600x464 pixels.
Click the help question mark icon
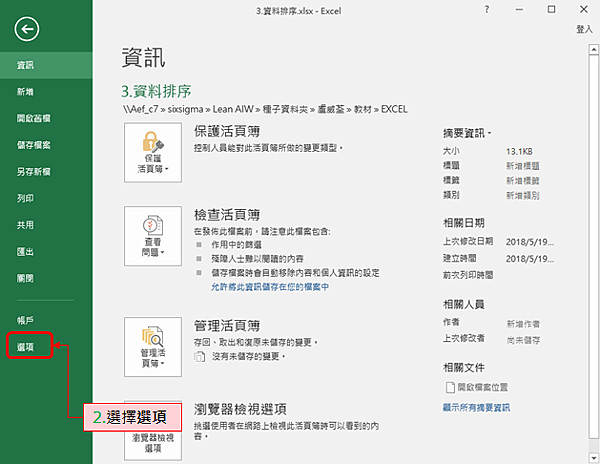pos(487,10)
